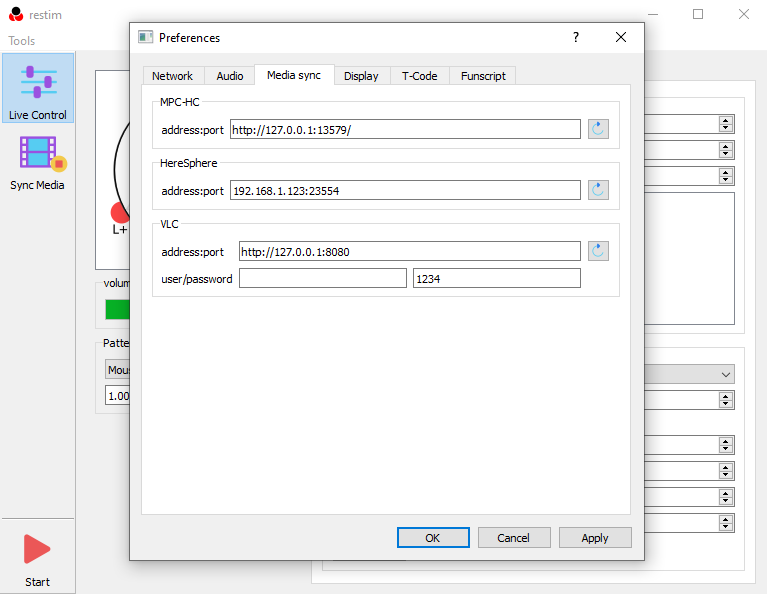The width and height of the screenshot is (767, 594).
Task: Expand the dropdown on the right panel
Action: coord(726,374)
